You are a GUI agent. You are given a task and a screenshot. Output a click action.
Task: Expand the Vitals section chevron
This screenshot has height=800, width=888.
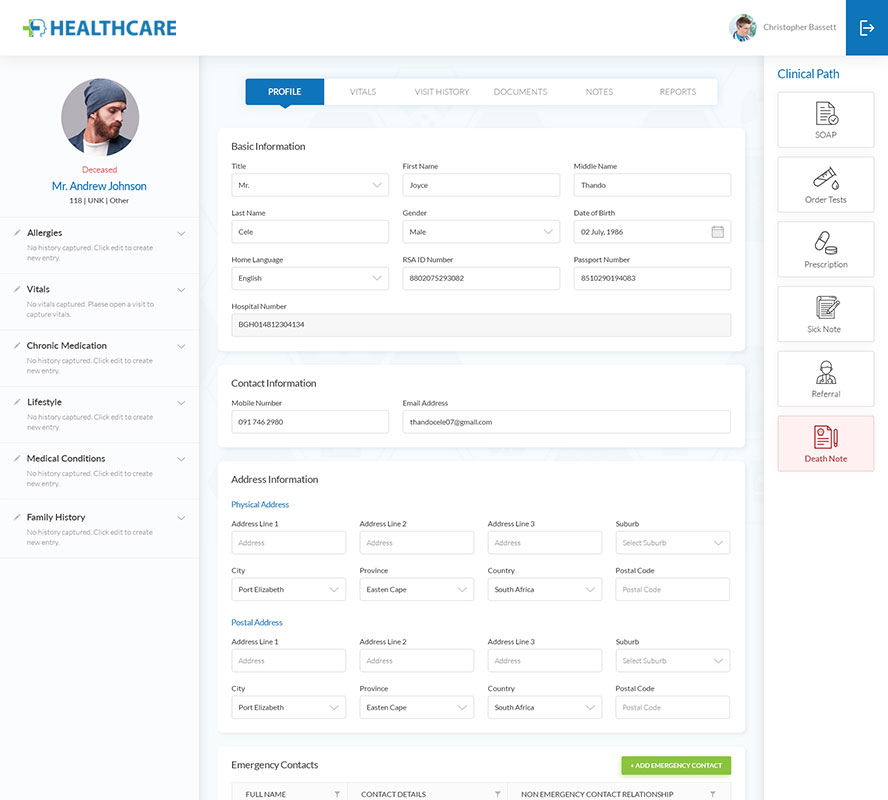tap(181, 290)
